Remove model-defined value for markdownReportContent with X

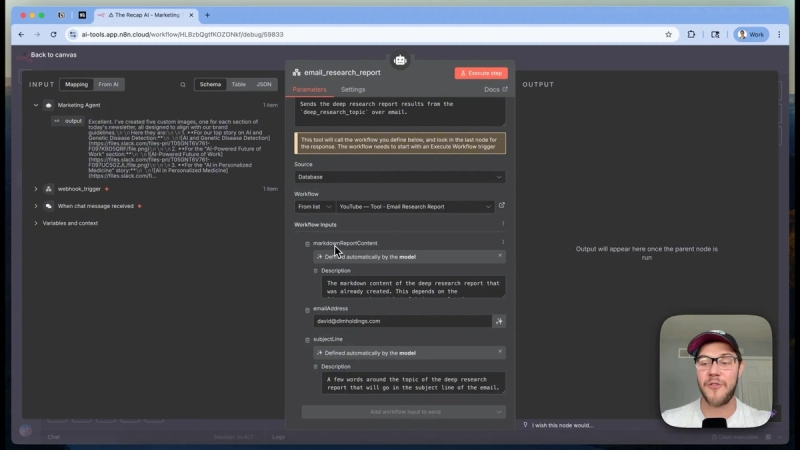point(500,256)
